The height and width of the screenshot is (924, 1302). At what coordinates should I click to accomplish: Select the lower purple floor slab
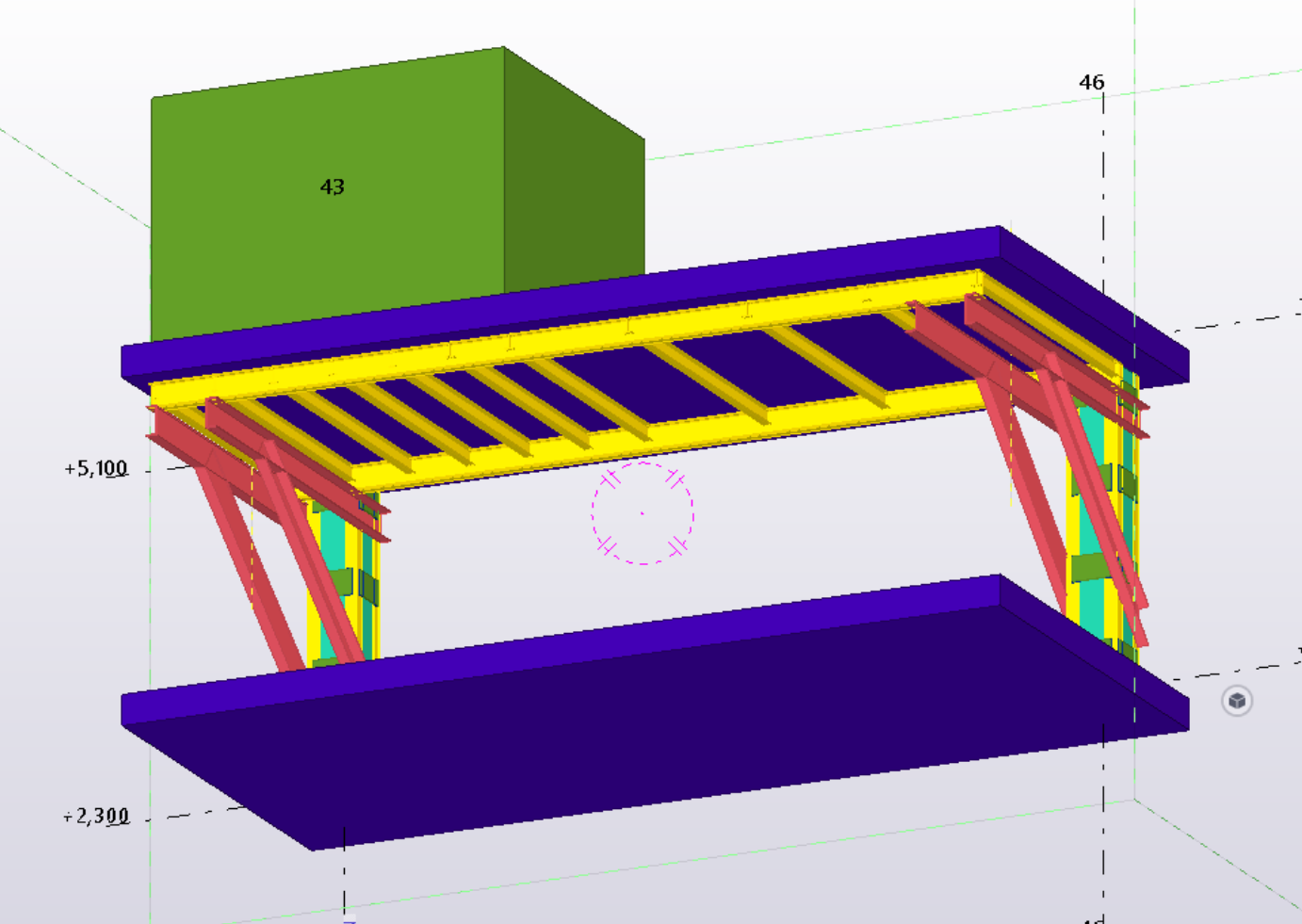[655, 712]
